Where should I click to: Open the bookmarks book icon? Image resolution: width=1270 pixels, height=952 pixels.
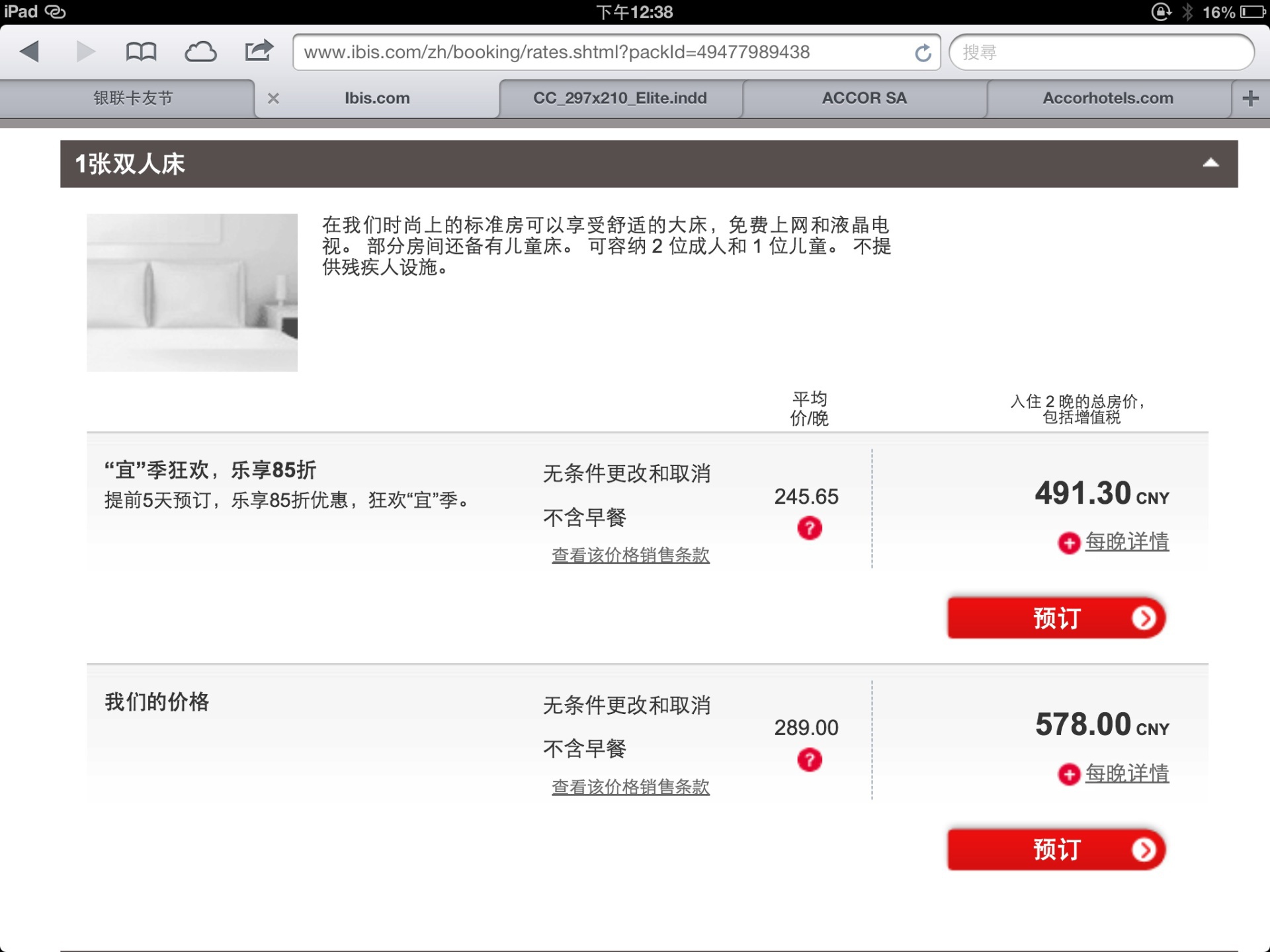click(141, 52)
